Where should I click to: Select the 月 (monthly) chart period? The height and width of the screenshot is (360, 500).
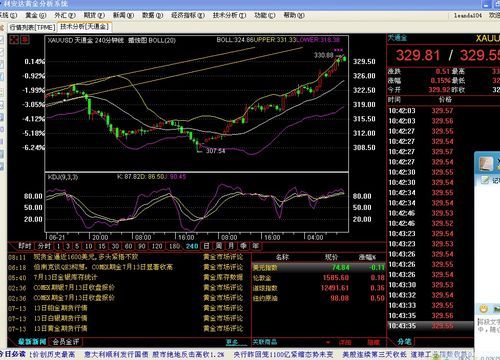coord(231,246)
